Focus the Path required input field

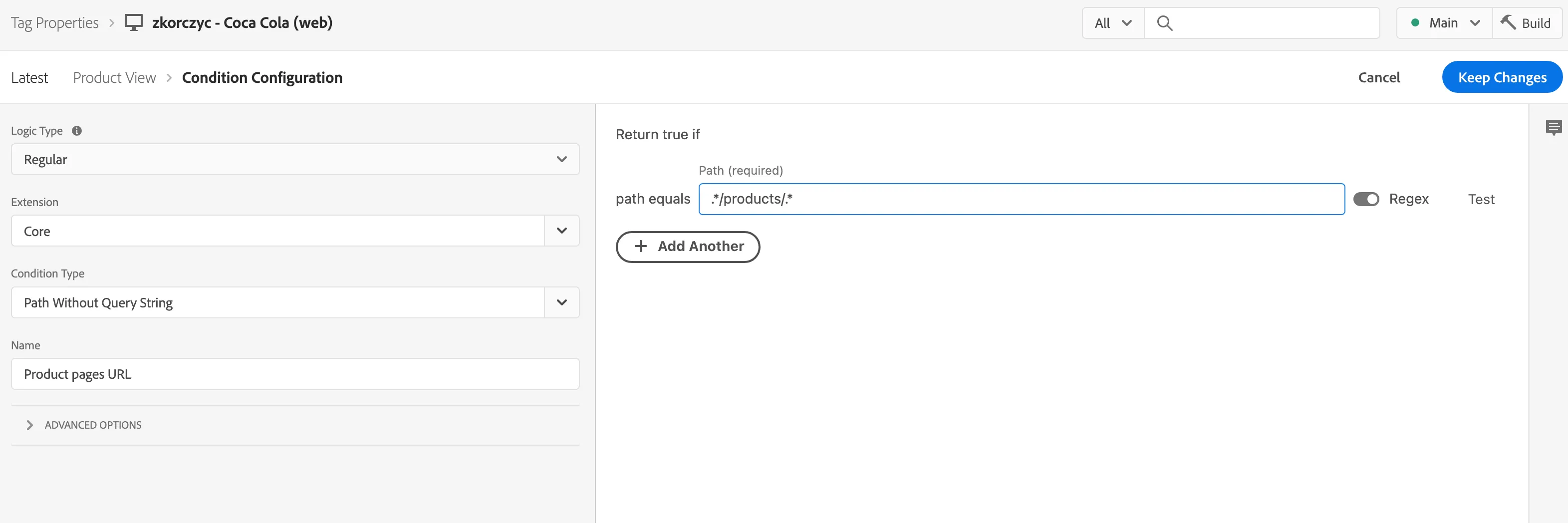point(1022,199)
